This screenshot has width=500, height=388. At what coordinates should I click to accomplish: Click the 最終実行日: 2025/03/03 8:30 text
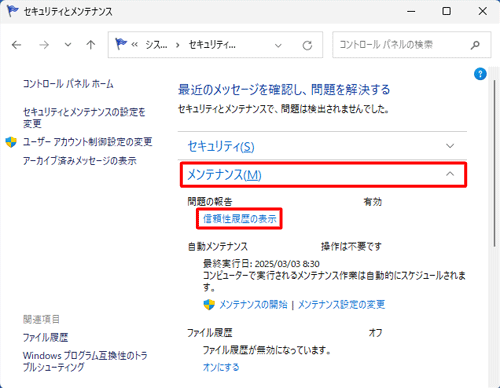pos(261,264)
